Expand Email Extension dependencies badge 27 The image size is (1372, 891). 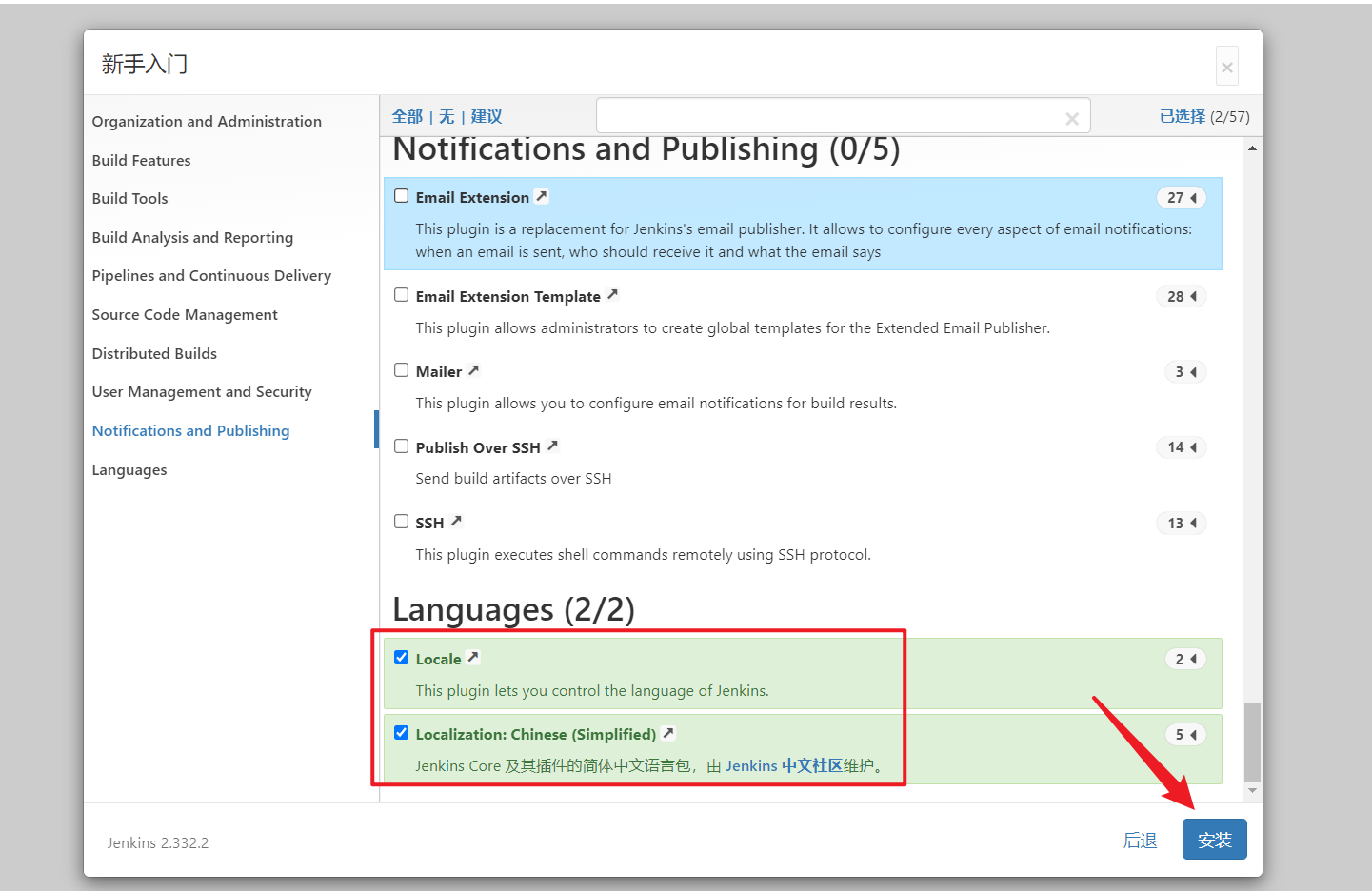point(1182,197)
